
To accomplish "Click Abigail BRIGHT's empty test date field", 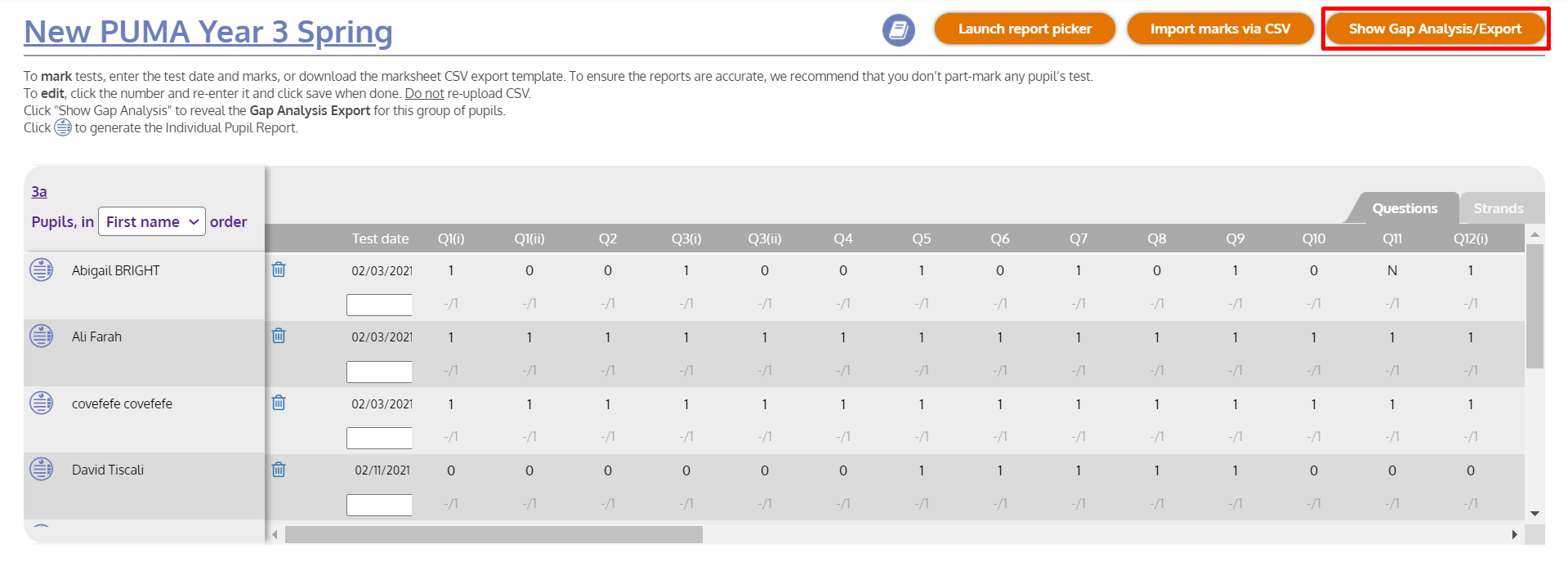I will tap(379, 305).
